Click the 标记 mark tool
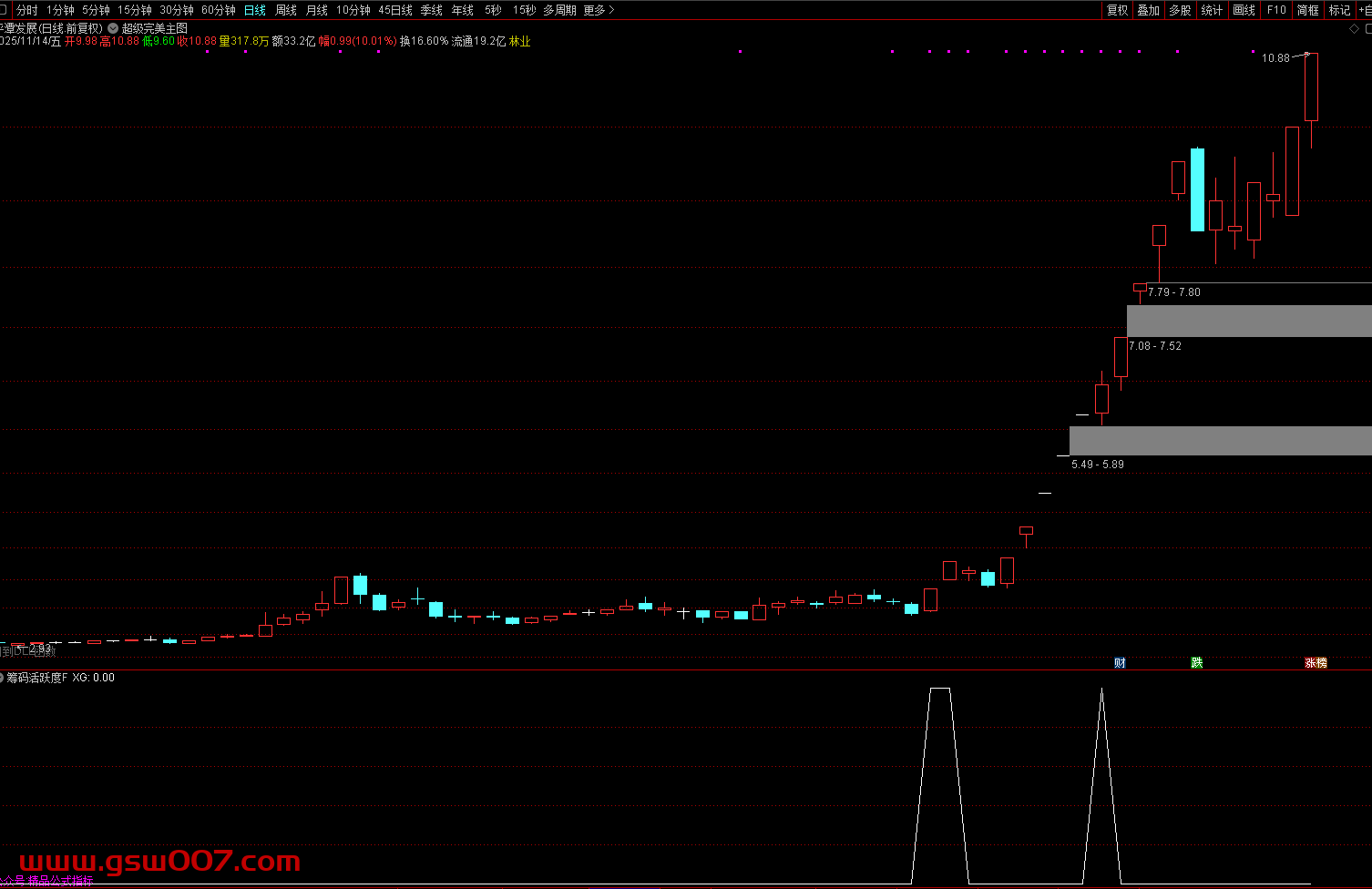This screenshot has width=1372, height=889. tap(1339, 10)
